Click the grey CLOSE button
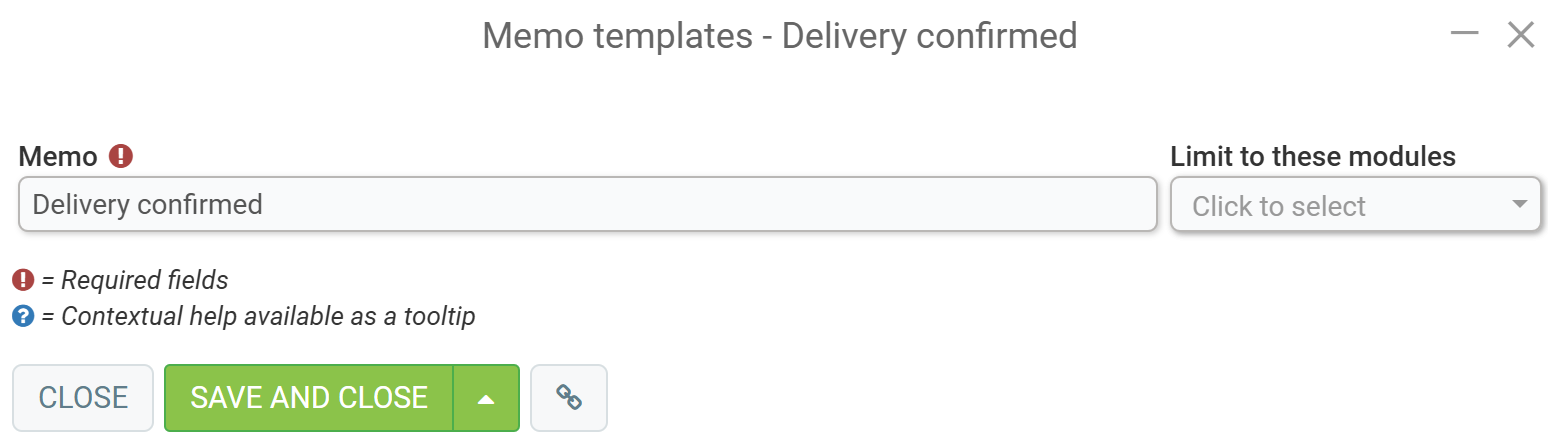1561x441 pixels. pyautogui.click(x=83, y=398)
